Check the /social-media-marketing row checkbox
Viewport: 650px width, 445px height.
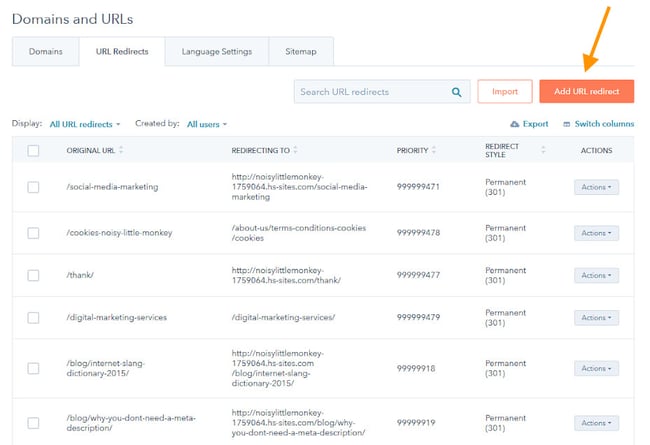pyautogui.click(x=33, y=187)
